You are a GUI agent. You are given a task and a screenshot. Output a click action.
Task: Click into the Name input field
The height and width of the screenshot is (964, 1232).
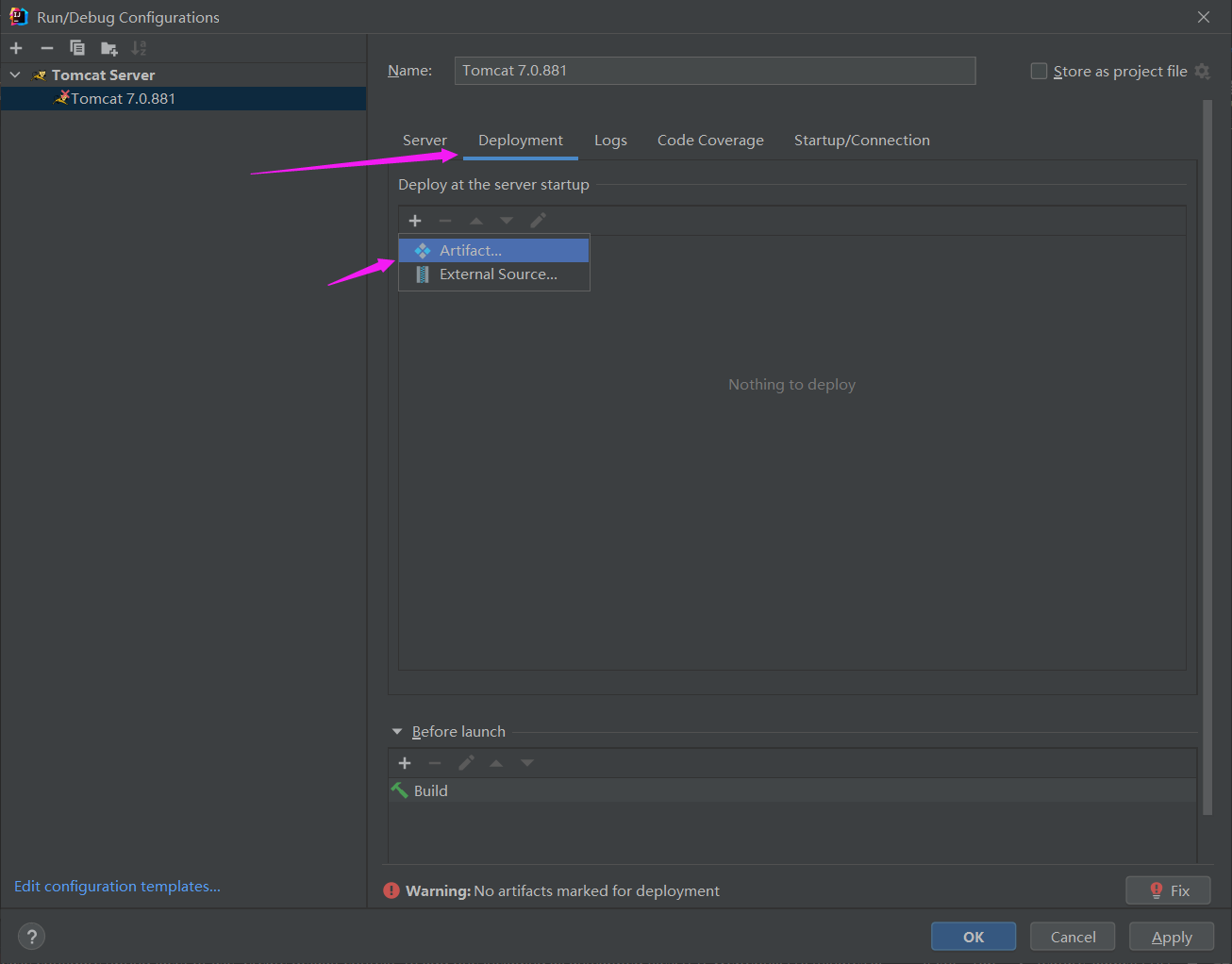click(x=714, y=71)
